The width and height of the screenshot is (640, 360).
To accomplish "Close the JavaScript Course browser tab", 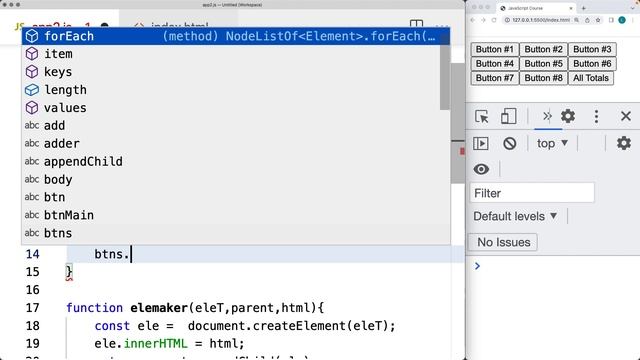I will click(571, 8).
